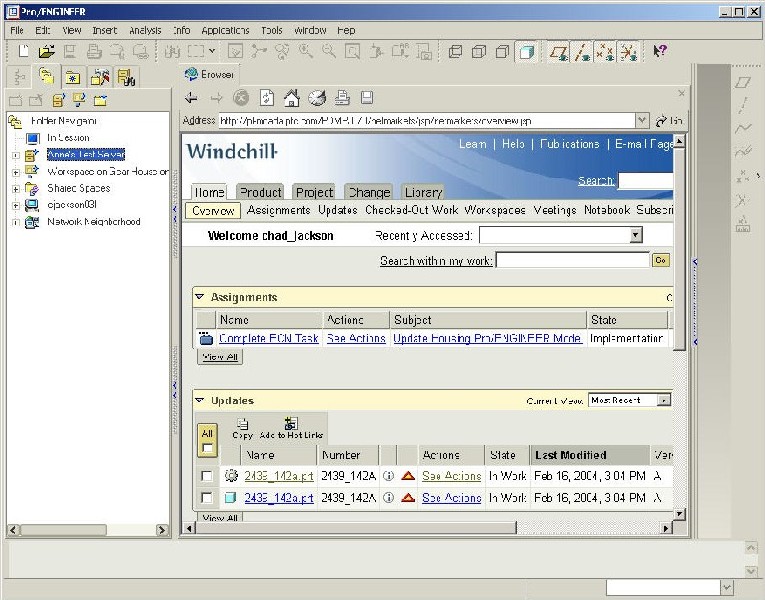The width and height of the screenshot is (765, 600).
Task: Click View All under Assignments
Action: [220, 357]
